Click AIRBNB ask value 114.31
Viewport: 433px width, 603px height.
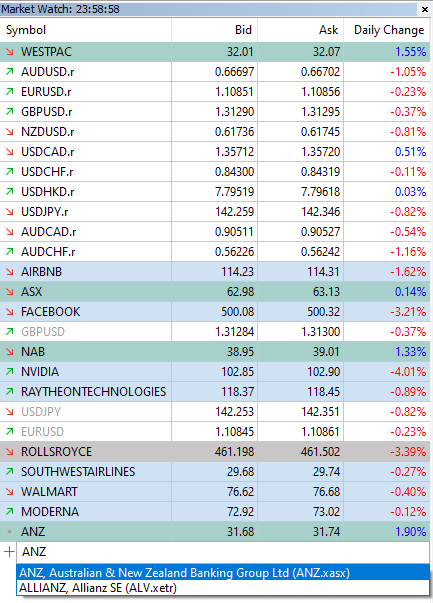pos(323,272)
